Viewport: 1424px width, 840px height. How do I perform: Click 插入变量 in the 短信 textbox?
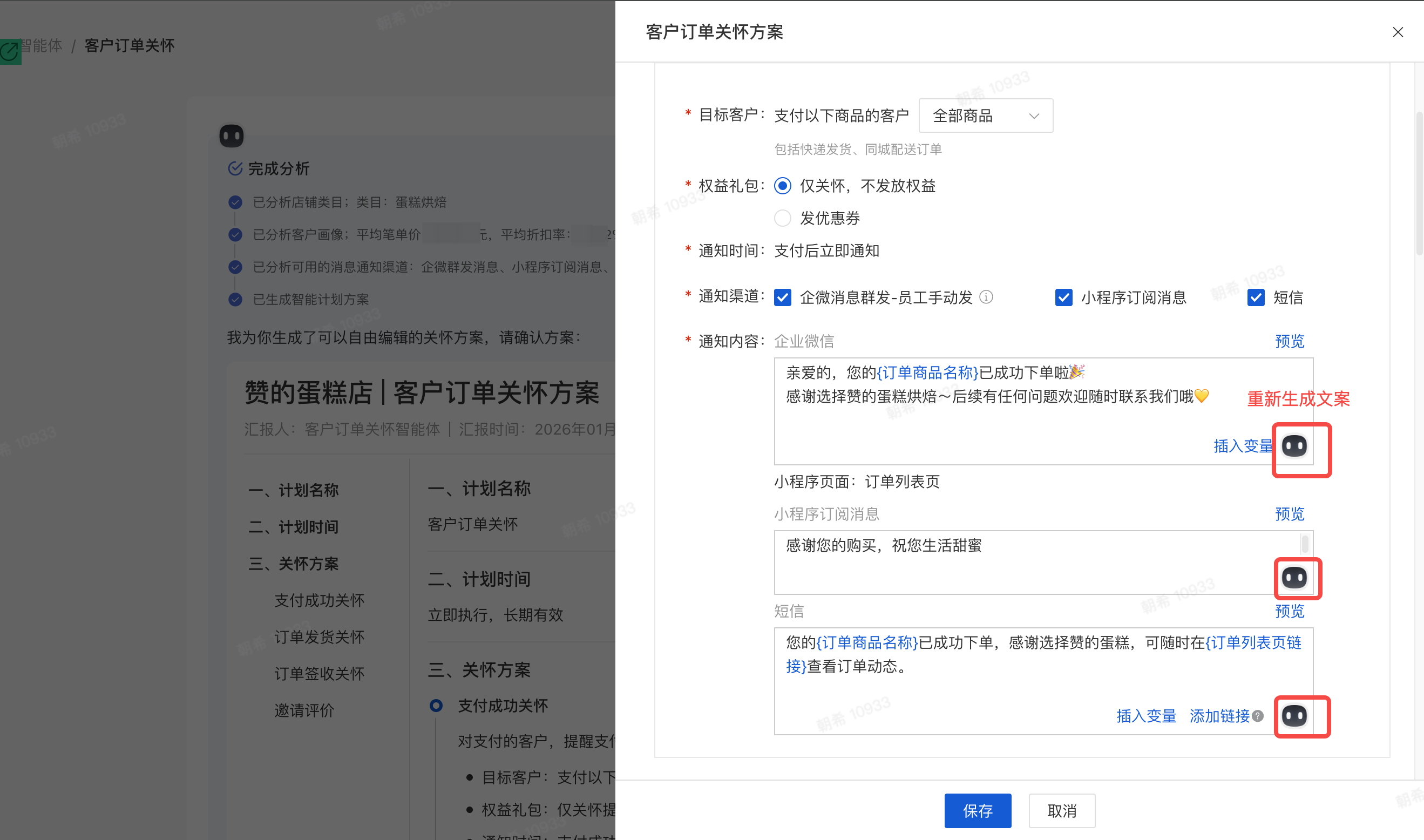pyautogui.click(x=1146, y=716)
